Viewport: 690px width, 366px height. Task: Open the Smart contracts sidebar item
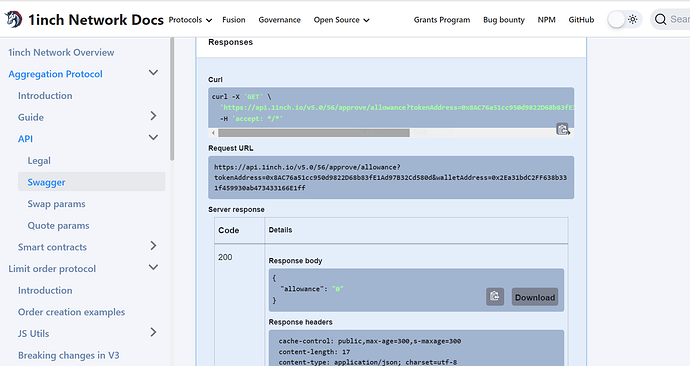tap(52, 247)
